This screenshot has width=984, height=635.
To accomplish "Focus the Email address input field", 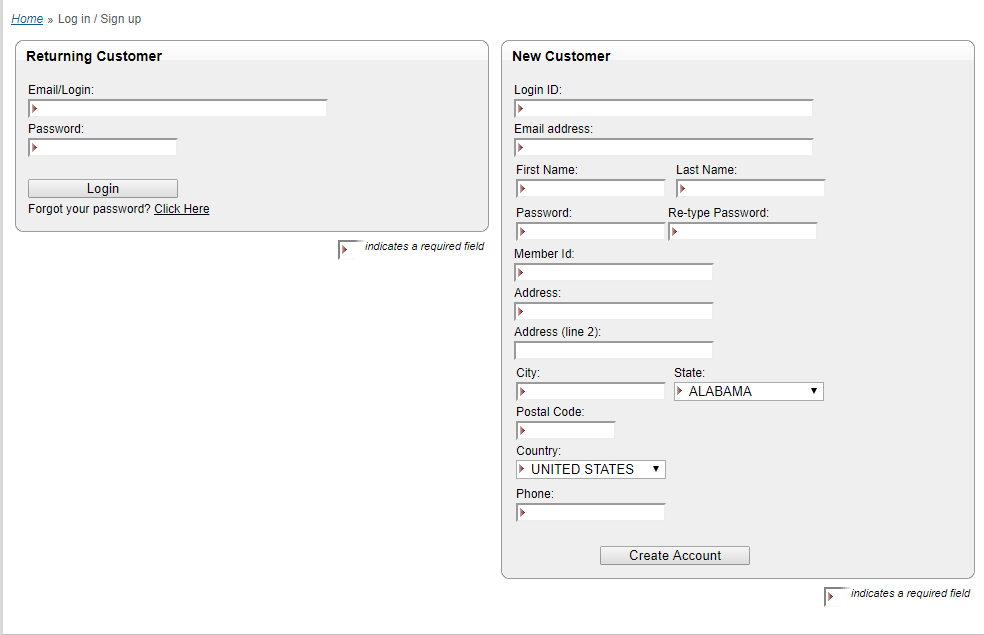I will coord(664,147).
